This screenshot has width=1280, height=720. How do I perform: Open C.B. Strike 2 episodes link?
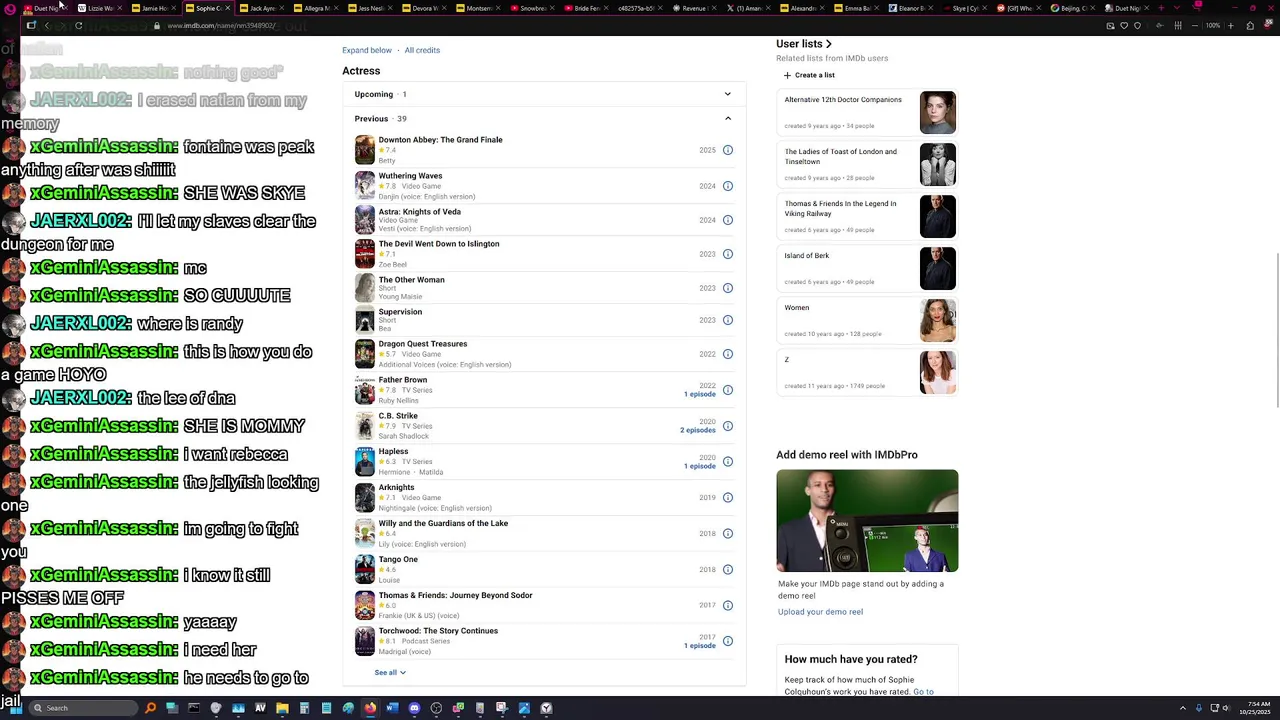tap(698, 430)
